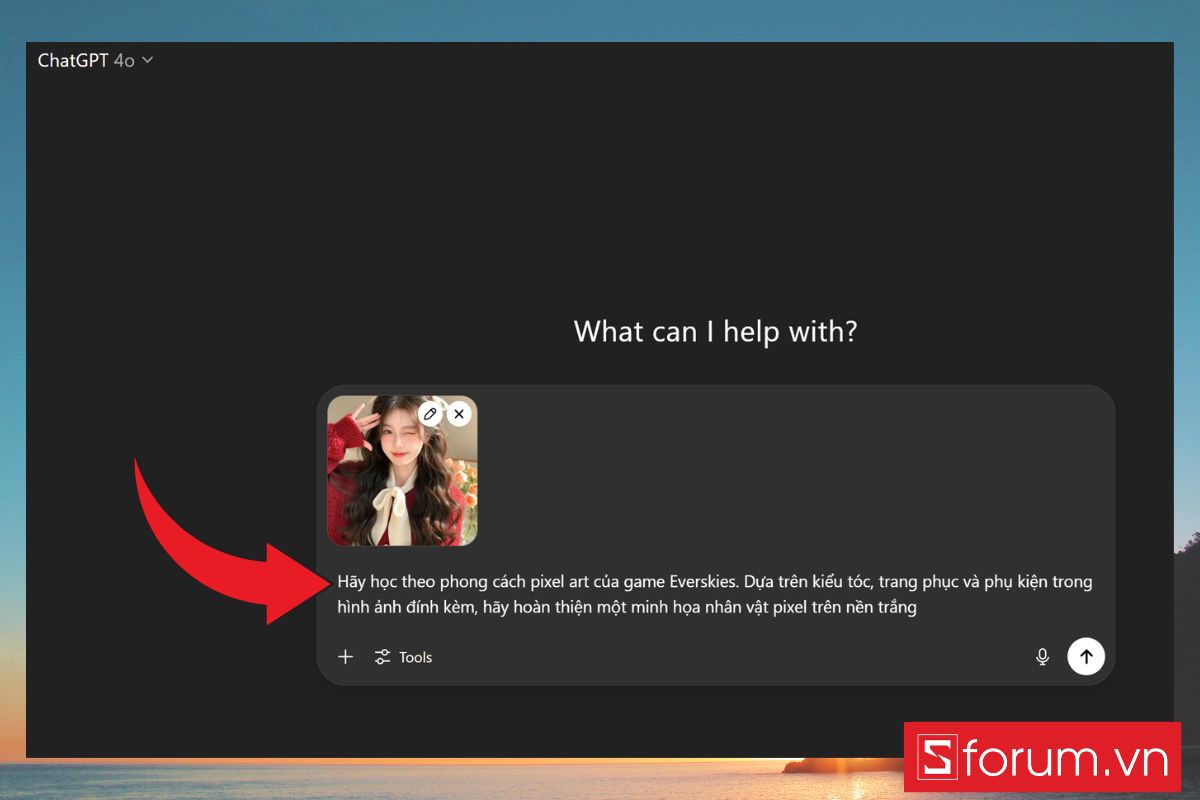Start voice dictation with microphone icon
The width and height of the screenshot is (1200, 800).
tap(1042, 657)
